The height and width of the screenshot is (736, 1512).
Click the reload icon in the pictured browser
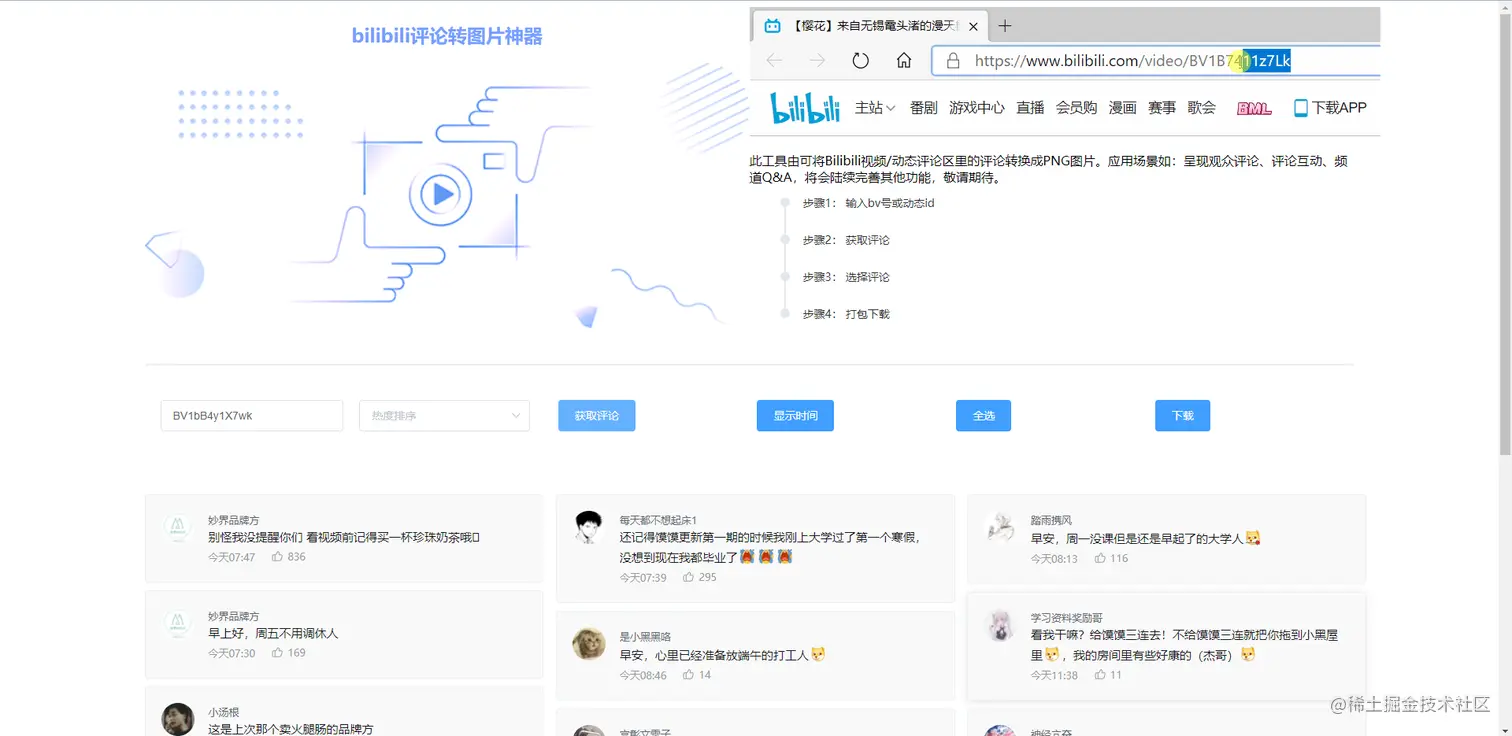(861, 61)
